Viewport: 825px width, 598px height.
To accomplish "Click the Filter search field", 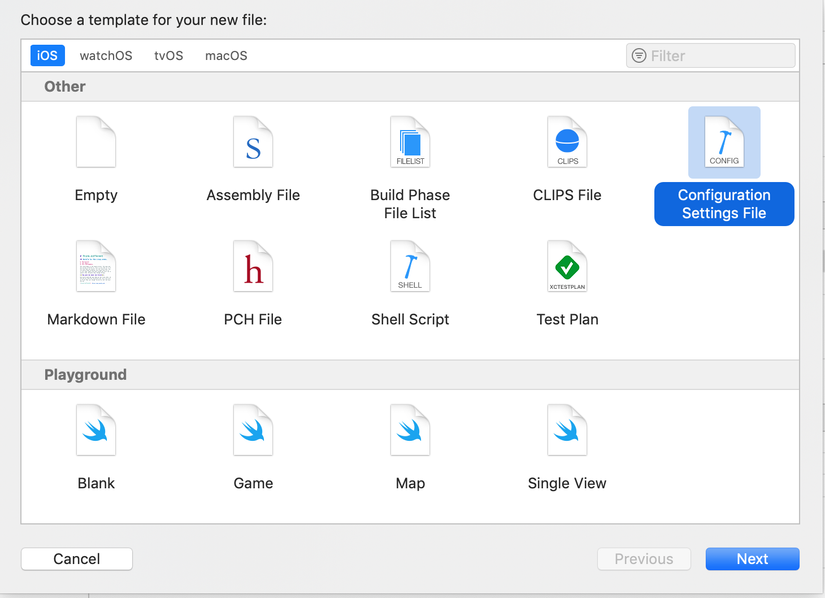I will pos(720,56).
